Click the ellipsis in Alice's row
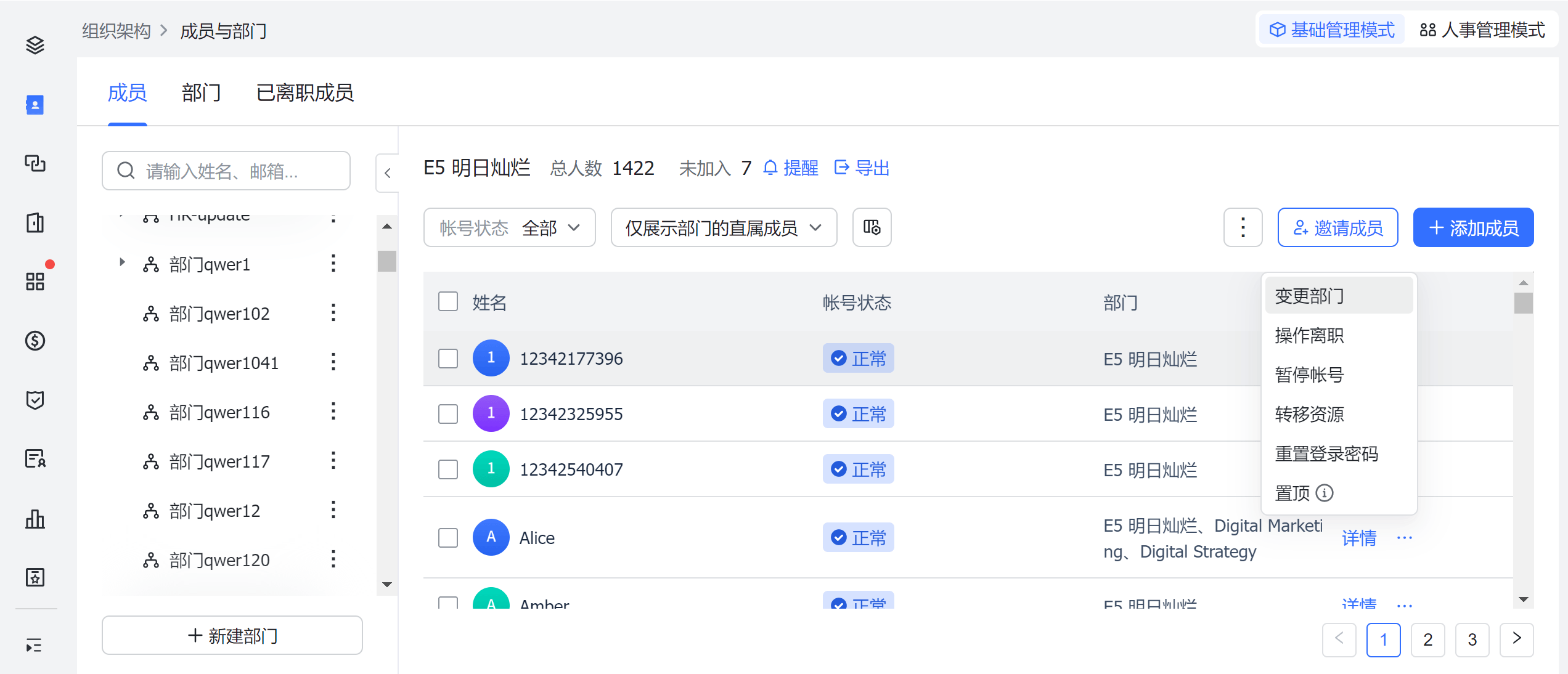The image size is (1568, 674). tap(1405, 538)
